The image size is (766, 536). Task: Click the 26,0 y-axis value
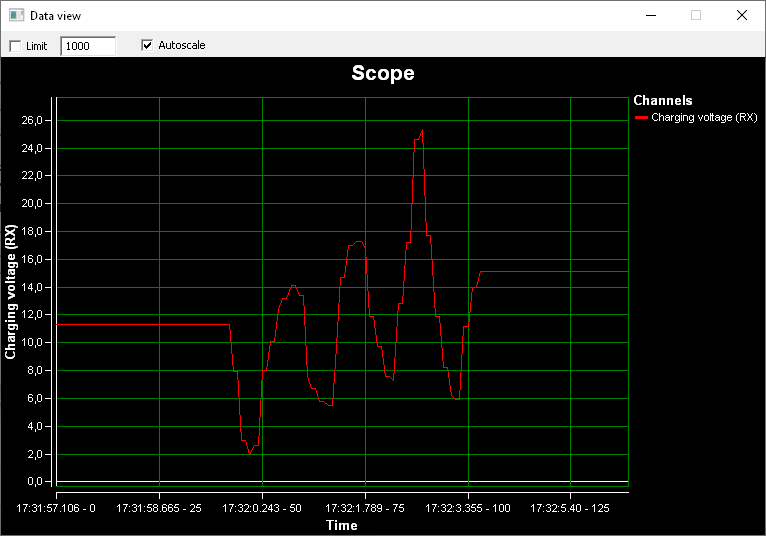coord(33,120)
